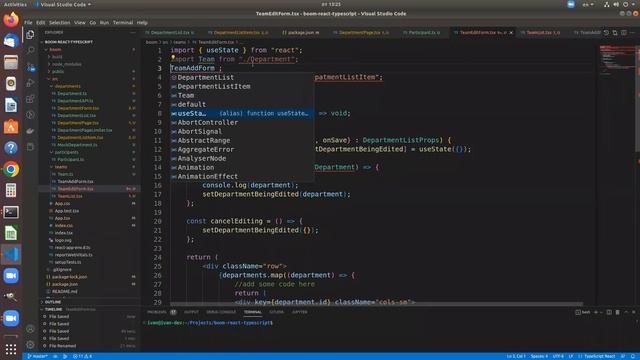This screenshot has width=640, height=360.
Task: Add a new terminal with plus icon
Action: pyautogui.click(x=596, y=312)
